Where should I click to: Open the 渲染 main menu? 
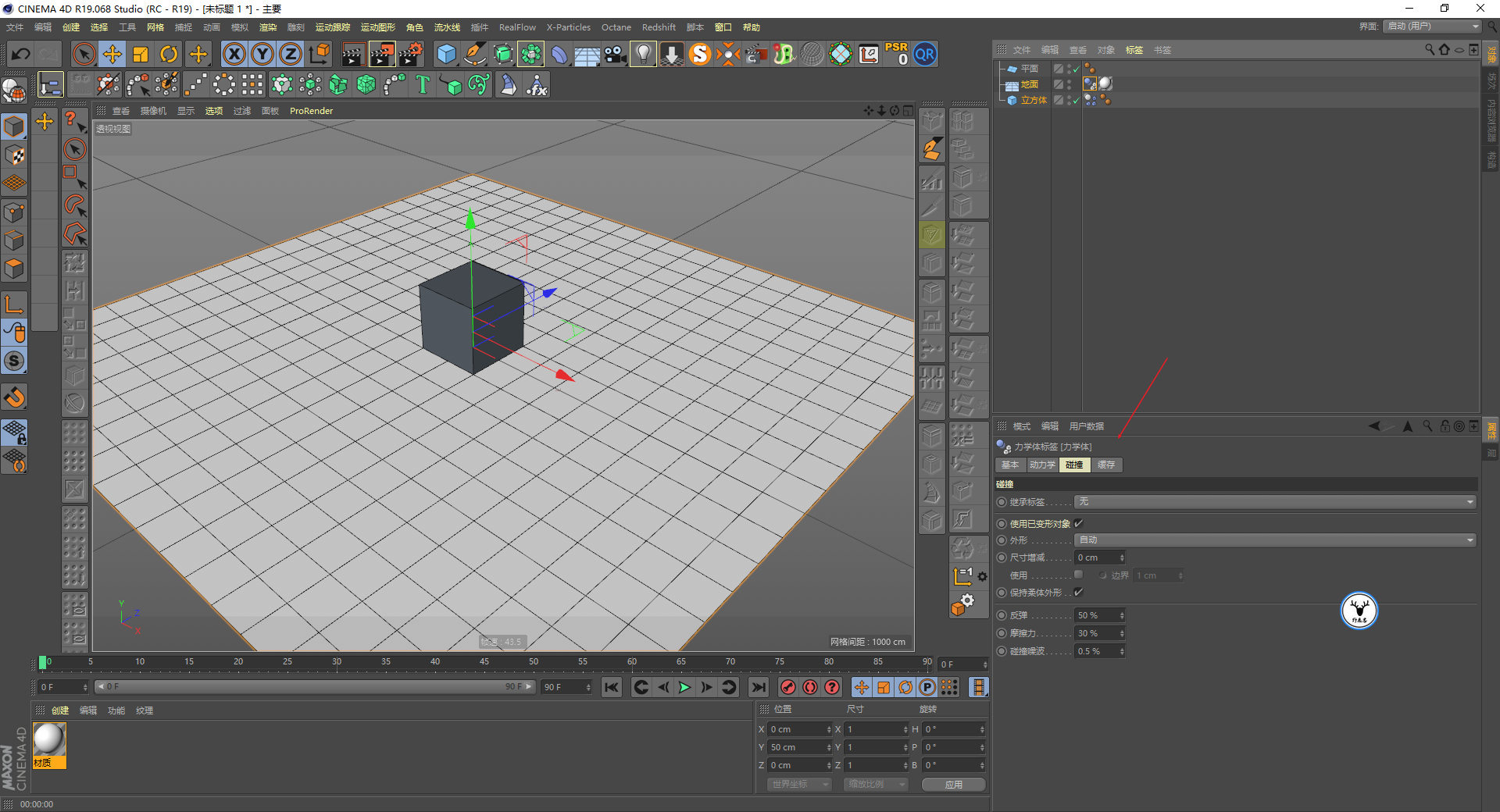[268, 27]
